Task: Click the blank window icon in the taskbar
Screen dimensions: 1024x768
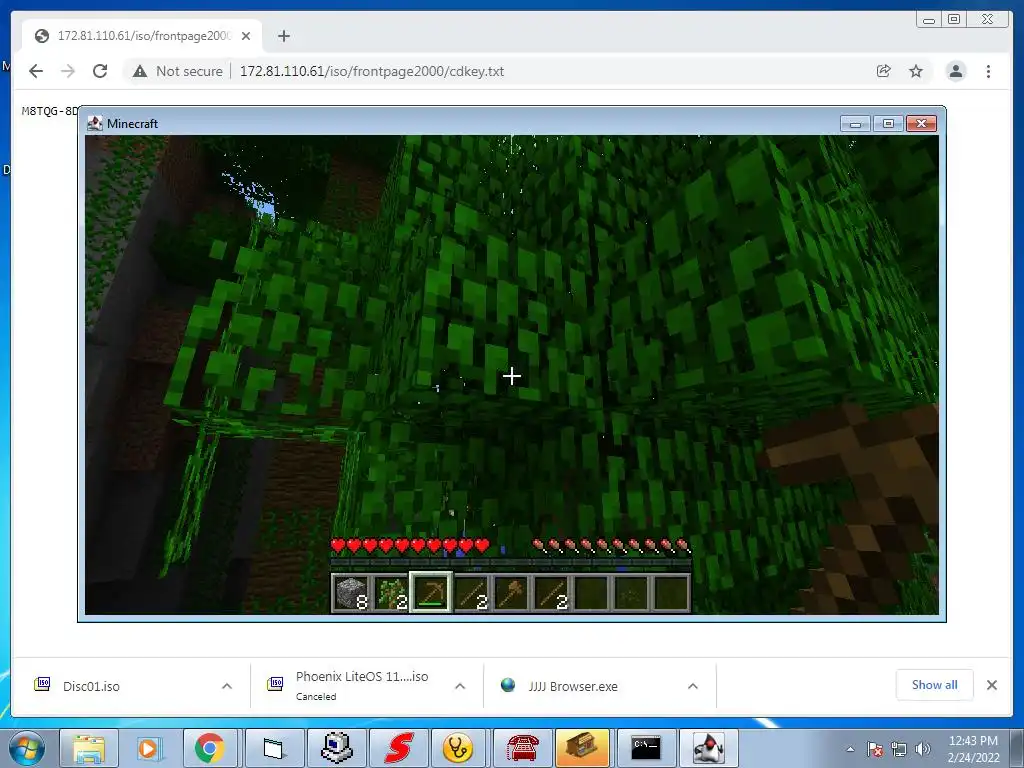Action: (274, 748)
